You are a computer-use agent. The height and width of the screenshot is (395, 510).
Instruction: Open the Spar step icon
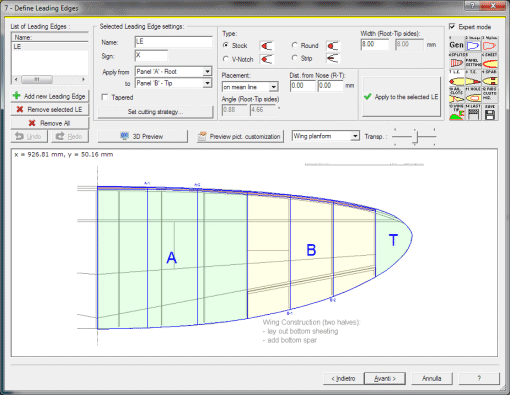(489, 78)
